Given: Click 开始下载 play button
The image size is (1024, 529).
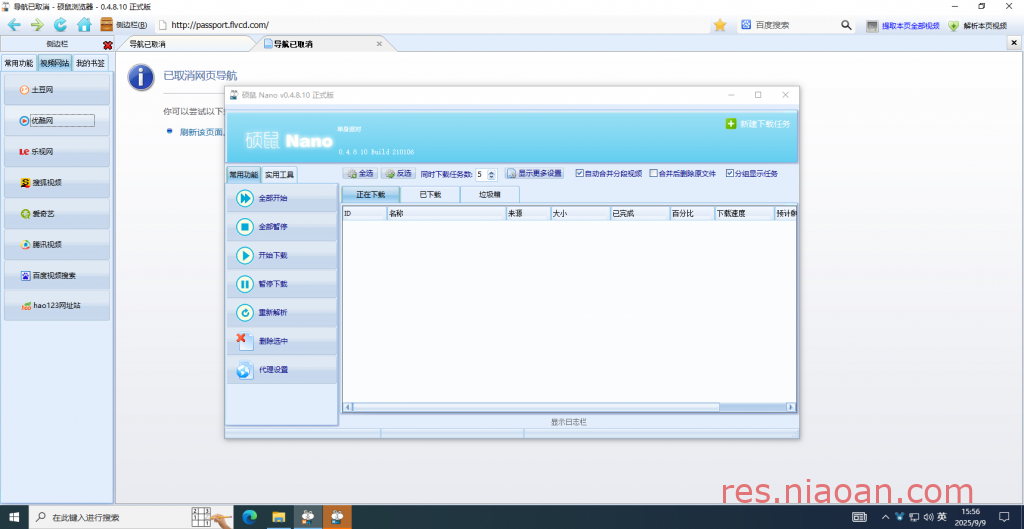Looking at the screenshot, I should click(x=281, y=255).
